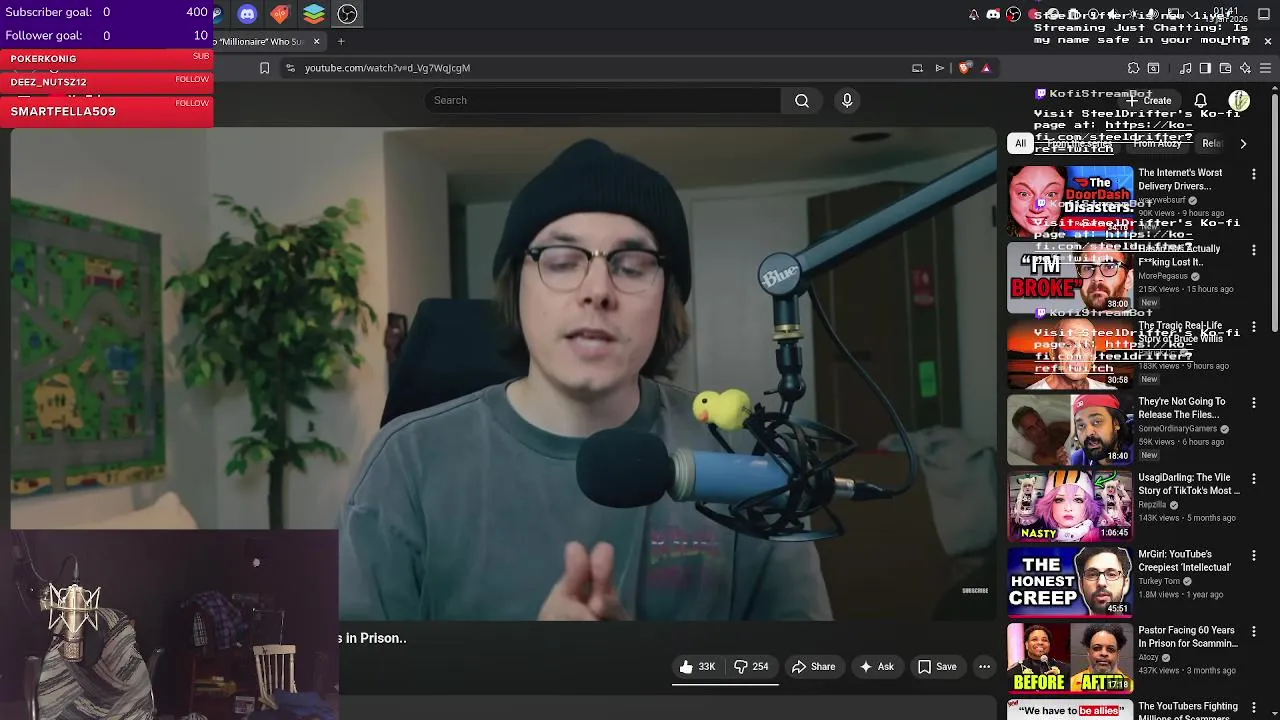Click the music note playlist toolbar icon
The image size is (1280, 720).
(x=1185, y=68)
